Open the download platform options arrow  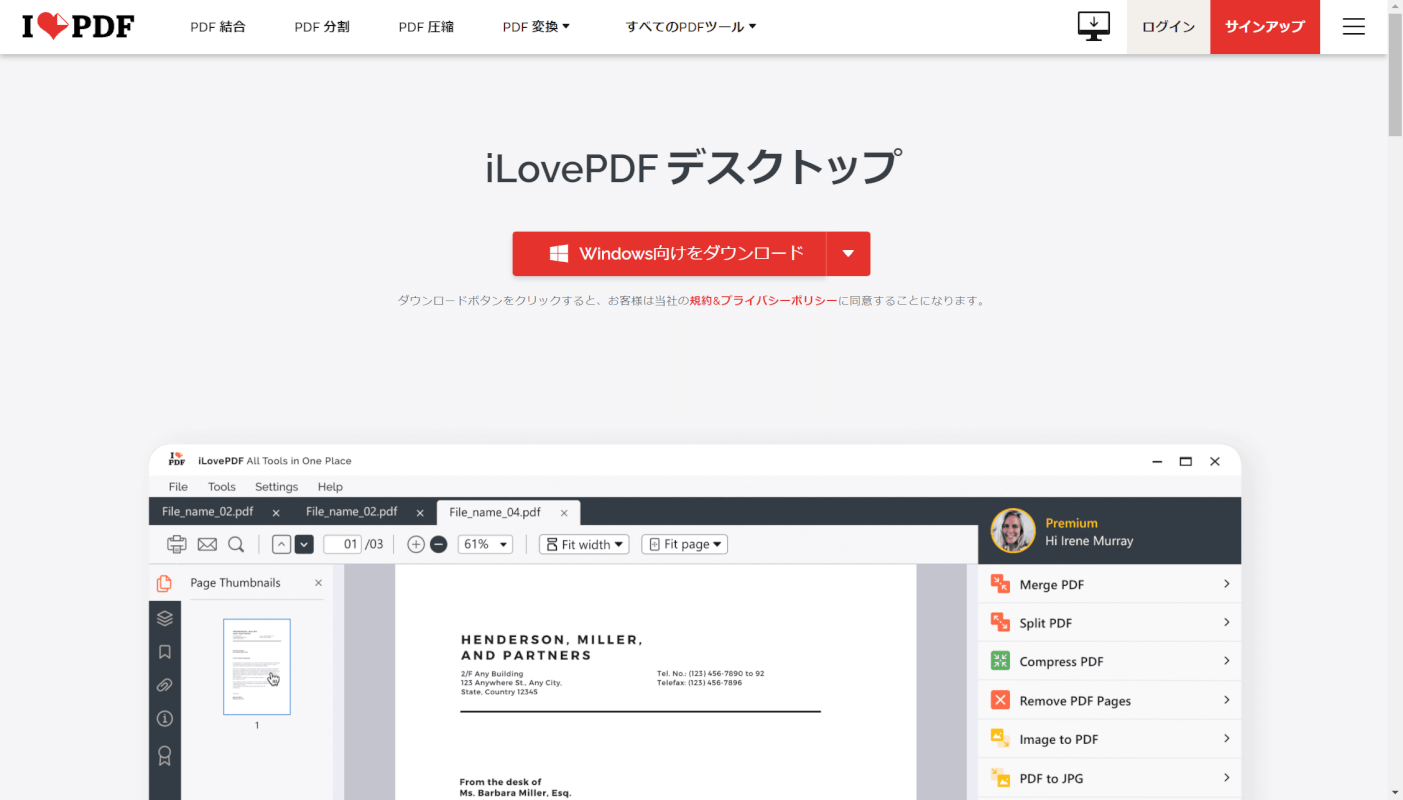click(848, 254)
